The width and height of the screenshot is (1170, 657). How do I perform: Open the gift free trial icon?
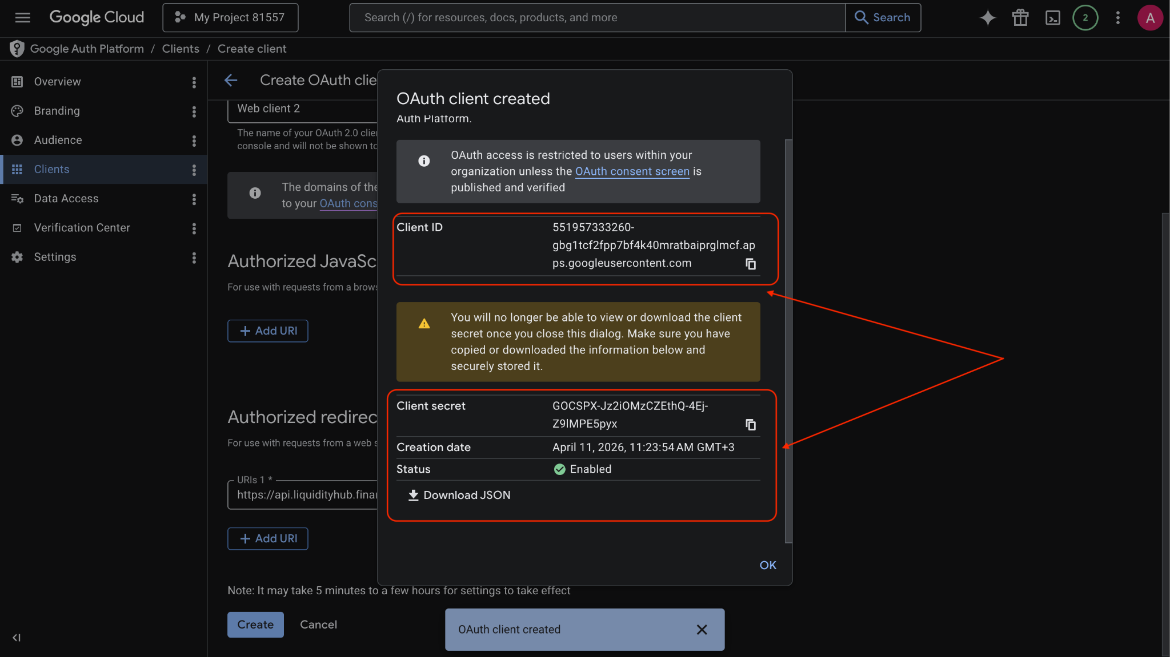1020,17
